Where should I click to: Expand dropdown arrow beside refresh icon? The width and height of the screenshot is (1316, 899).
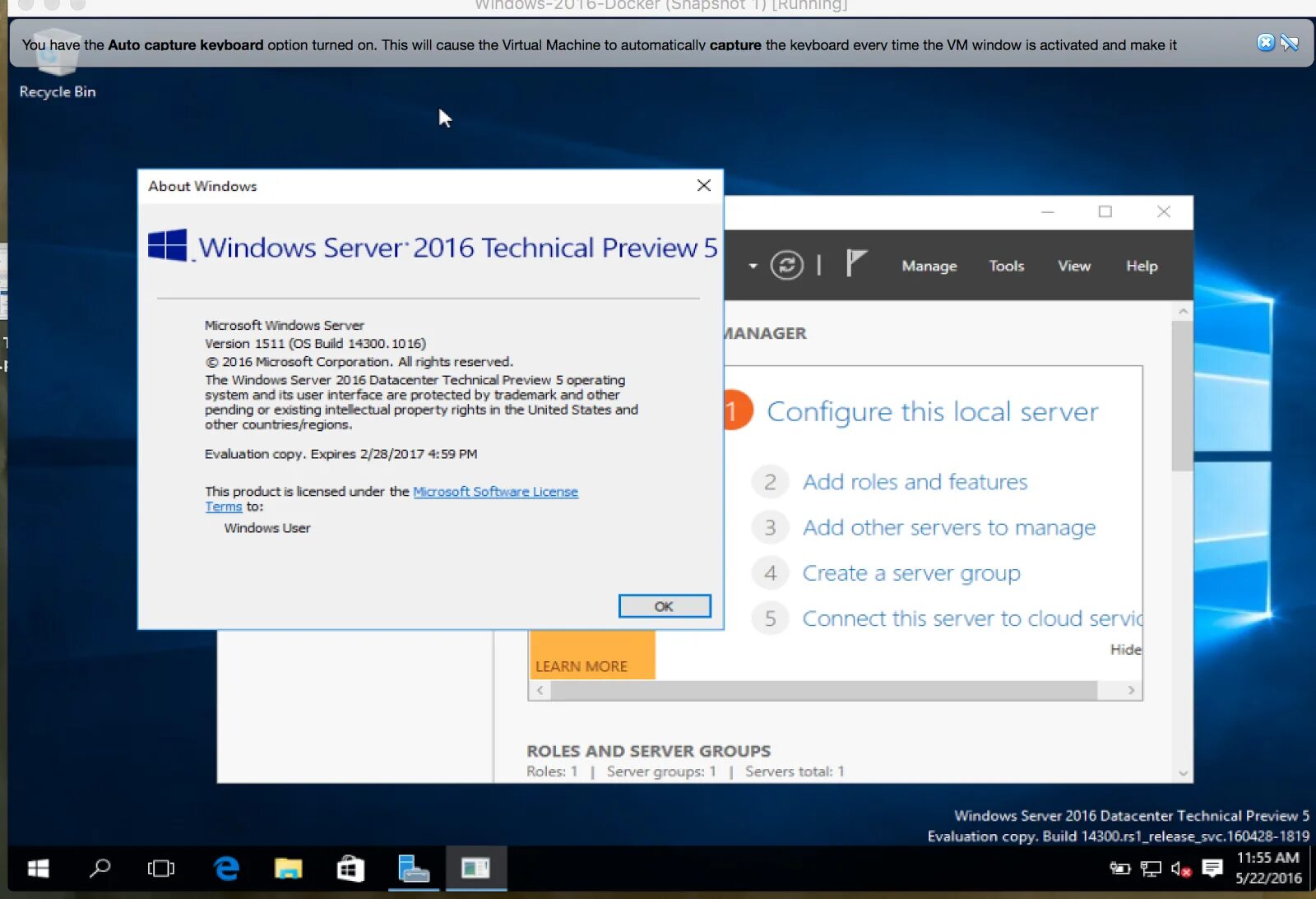[753, 266]
